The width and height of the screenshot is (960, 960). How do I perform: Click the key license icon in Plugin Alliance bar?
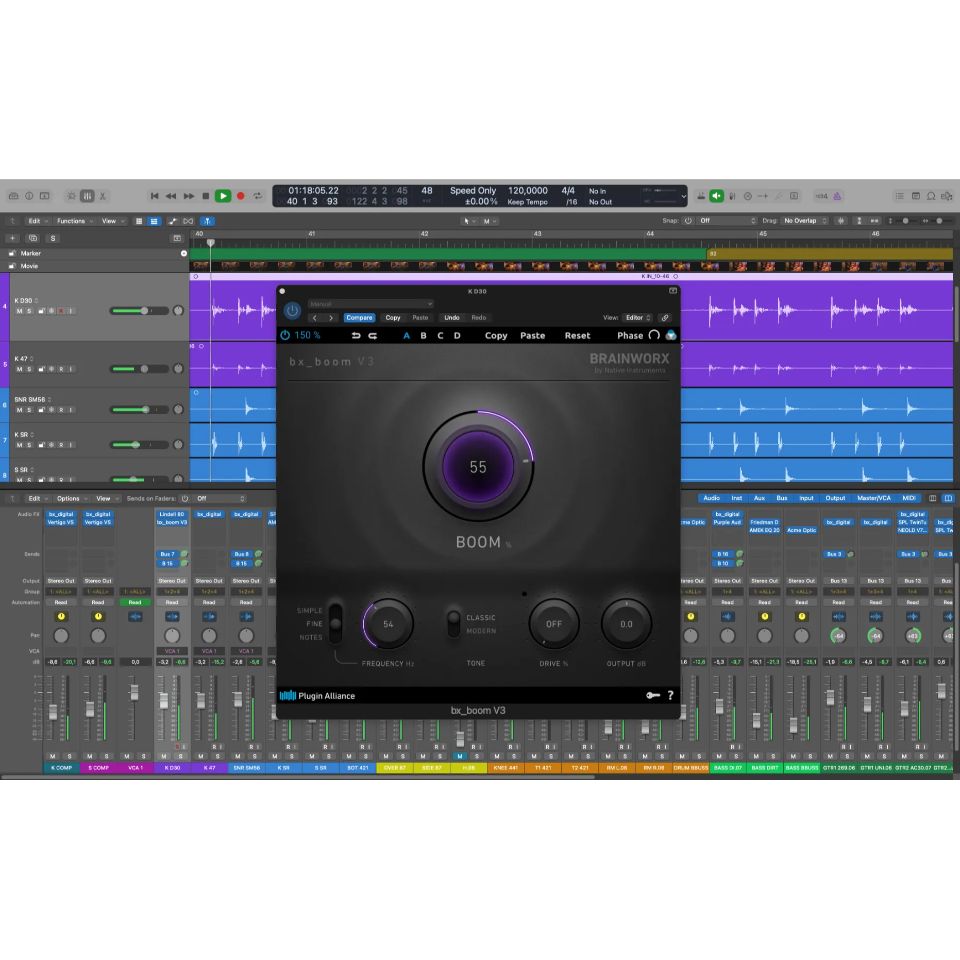coord(653,695)
